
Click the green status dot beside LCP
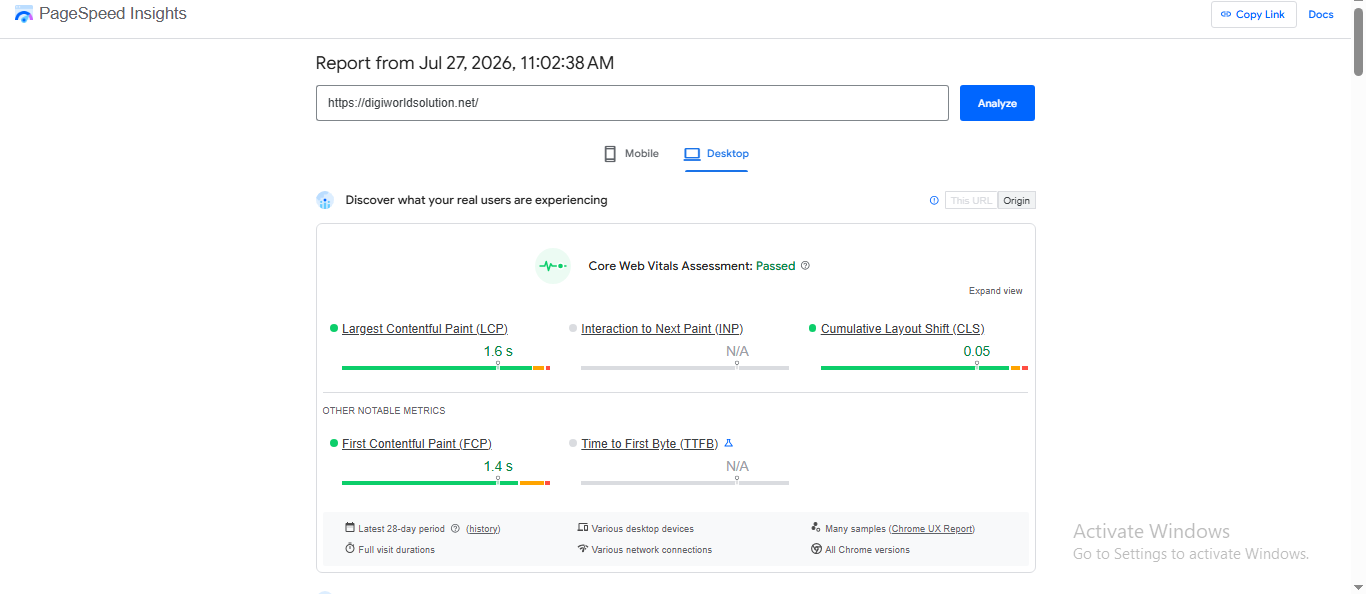(x=334, y=328)
